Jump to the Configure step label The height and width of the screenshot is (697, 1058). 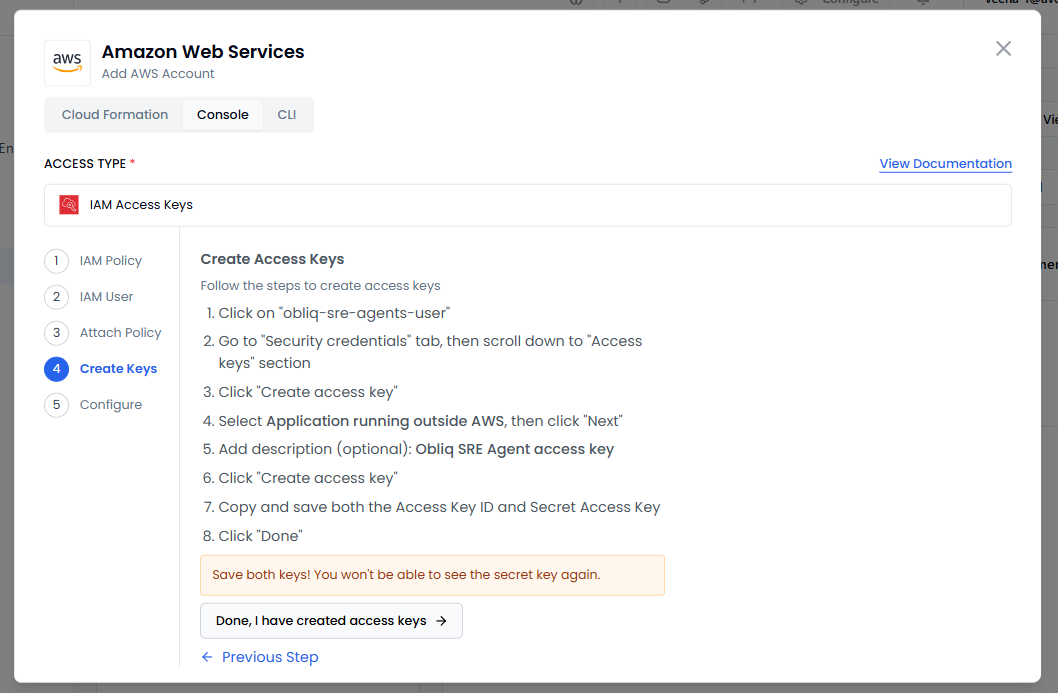(111, 405)
